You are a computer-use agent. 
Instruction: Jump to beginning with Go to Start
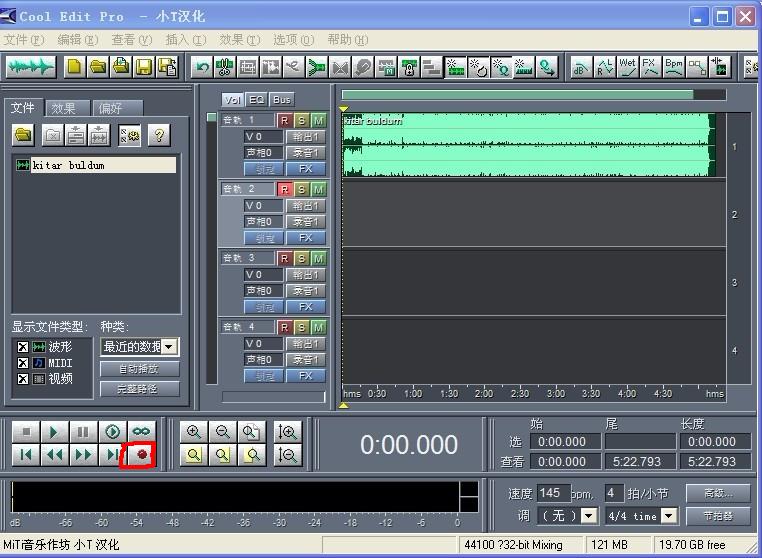[x=26, y=454]
